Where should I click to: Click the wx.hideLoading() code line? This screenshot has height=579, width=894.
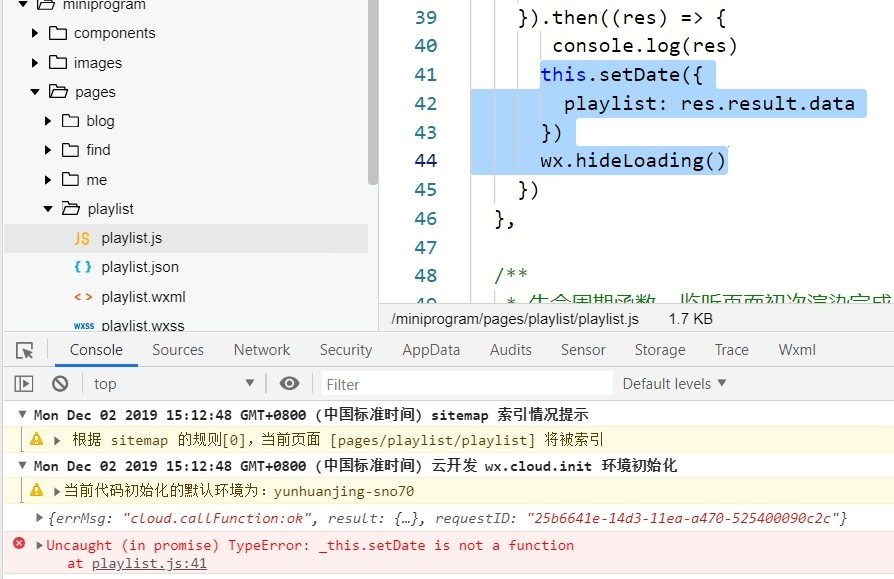click(633, 161)
